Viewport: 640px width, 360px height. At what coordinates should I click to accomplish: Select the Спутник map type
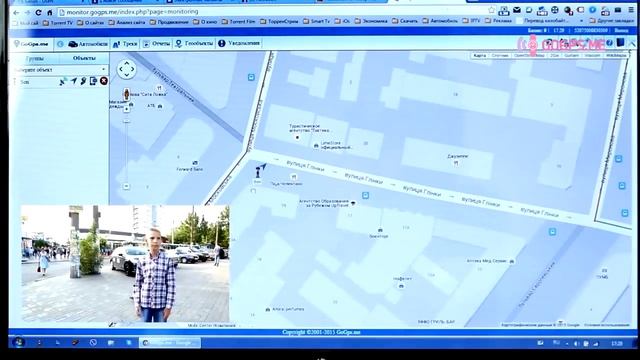point(500,56)
